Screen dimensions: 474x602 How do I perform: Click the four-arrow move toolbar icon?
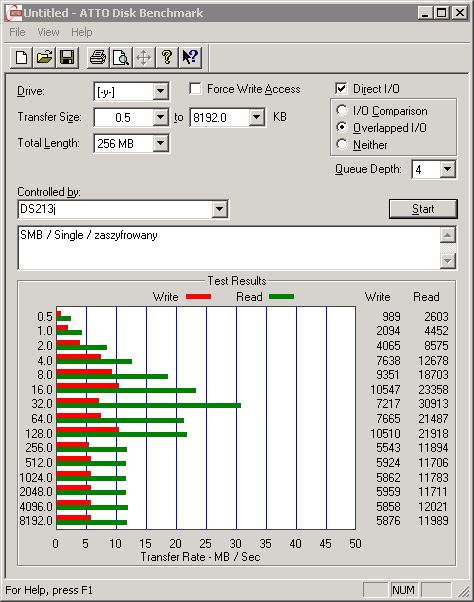coord(144,58)
